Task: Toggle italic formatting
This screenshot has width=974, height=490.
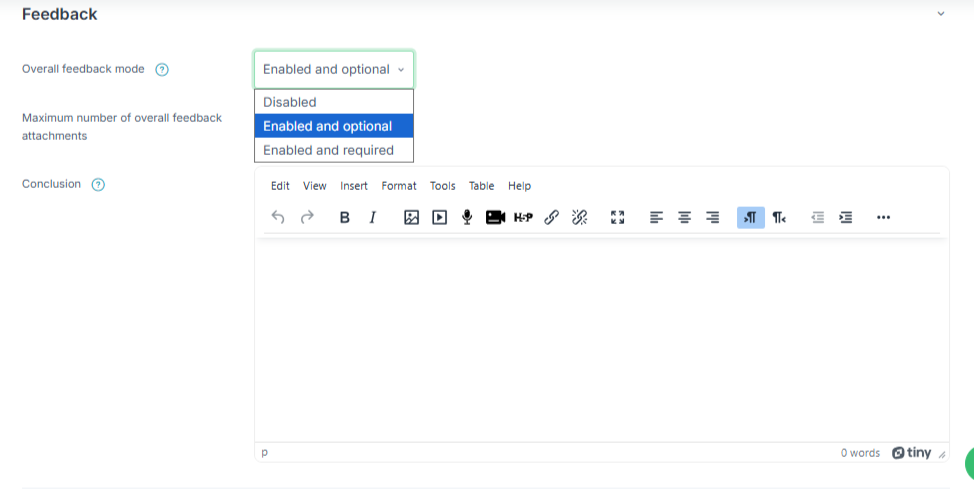Action: coord(373,217)
